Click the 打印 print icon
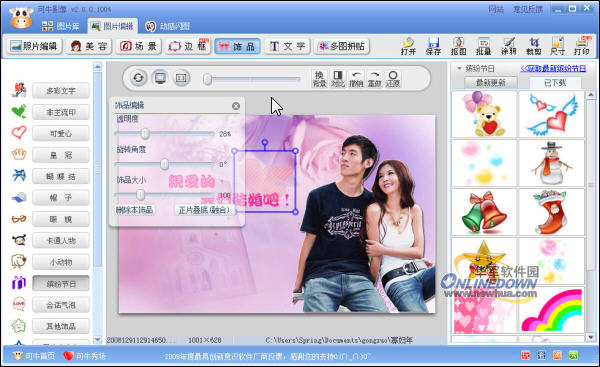 tap(582, 46)
